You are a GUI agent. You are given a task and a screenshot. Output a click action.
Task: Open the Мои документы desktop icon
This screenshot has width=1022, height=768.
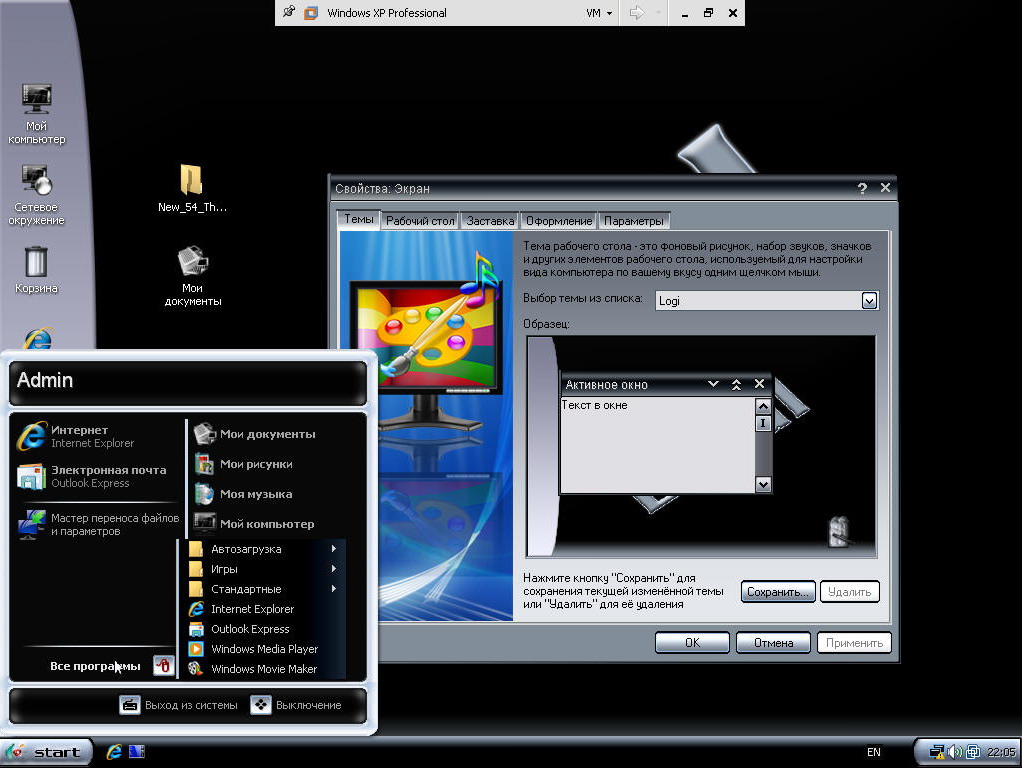pyautogui.click(x=192, y=276)
